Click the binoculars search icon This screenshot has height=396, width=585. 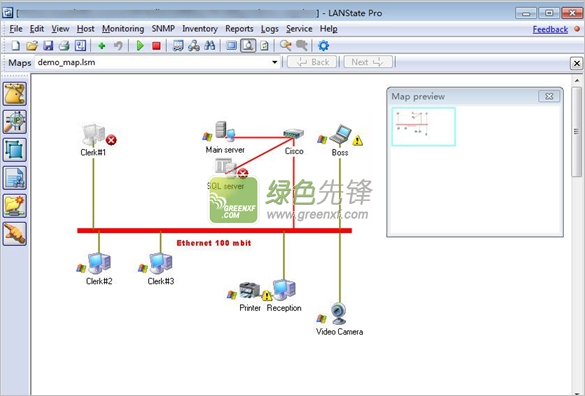click(210, 46)
